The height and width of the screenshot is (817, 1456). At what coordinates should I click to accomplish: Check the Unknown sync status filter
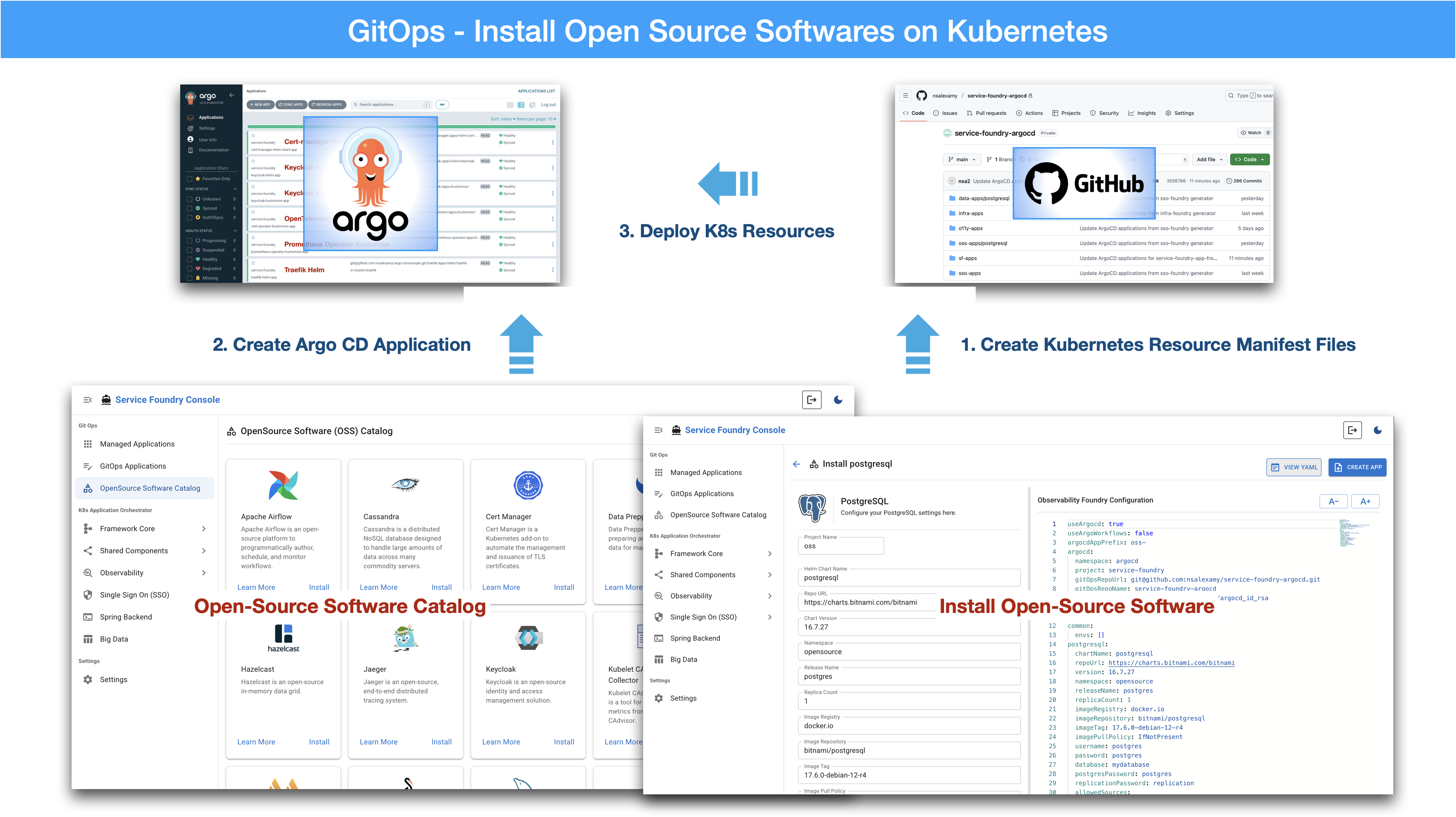(x=189, y=199)
